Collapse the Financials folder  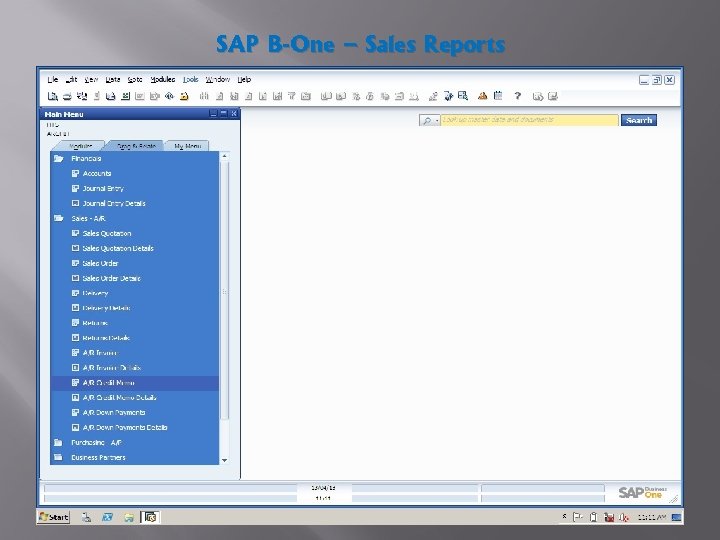58,158
